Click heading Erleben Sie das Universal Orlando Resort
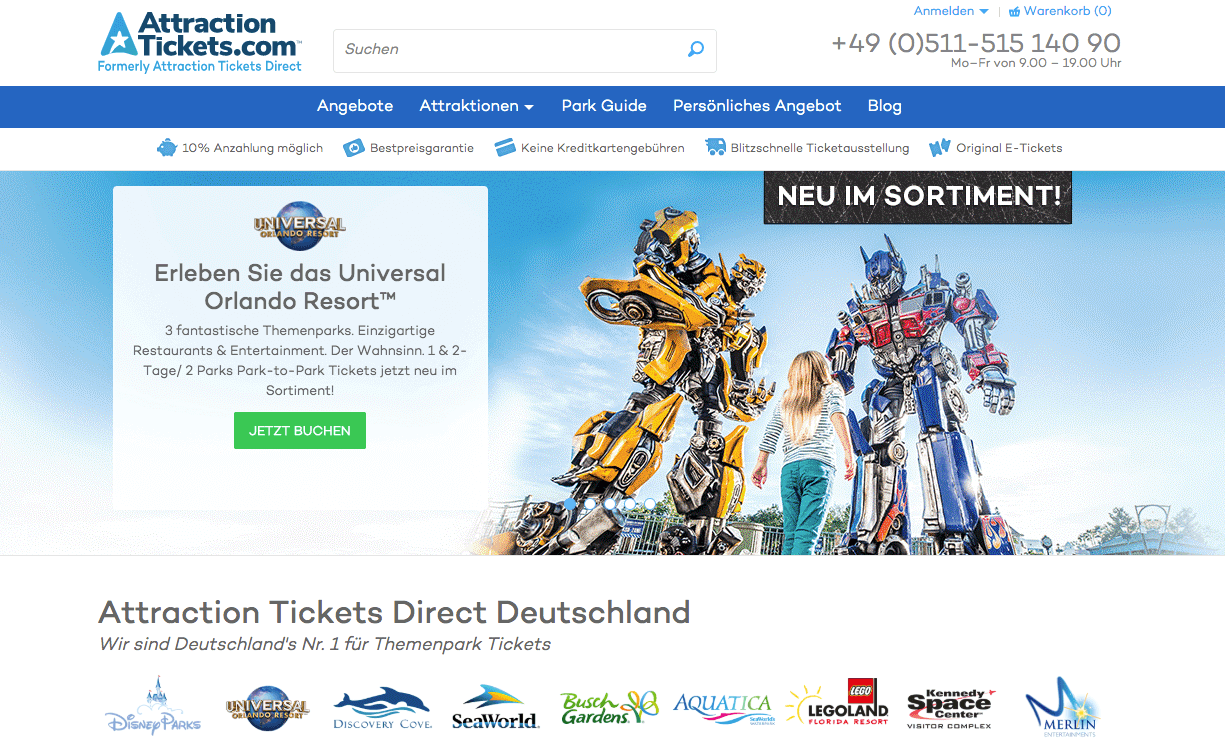This screenshot has width=1225, height=754. (x=300, y=286)
